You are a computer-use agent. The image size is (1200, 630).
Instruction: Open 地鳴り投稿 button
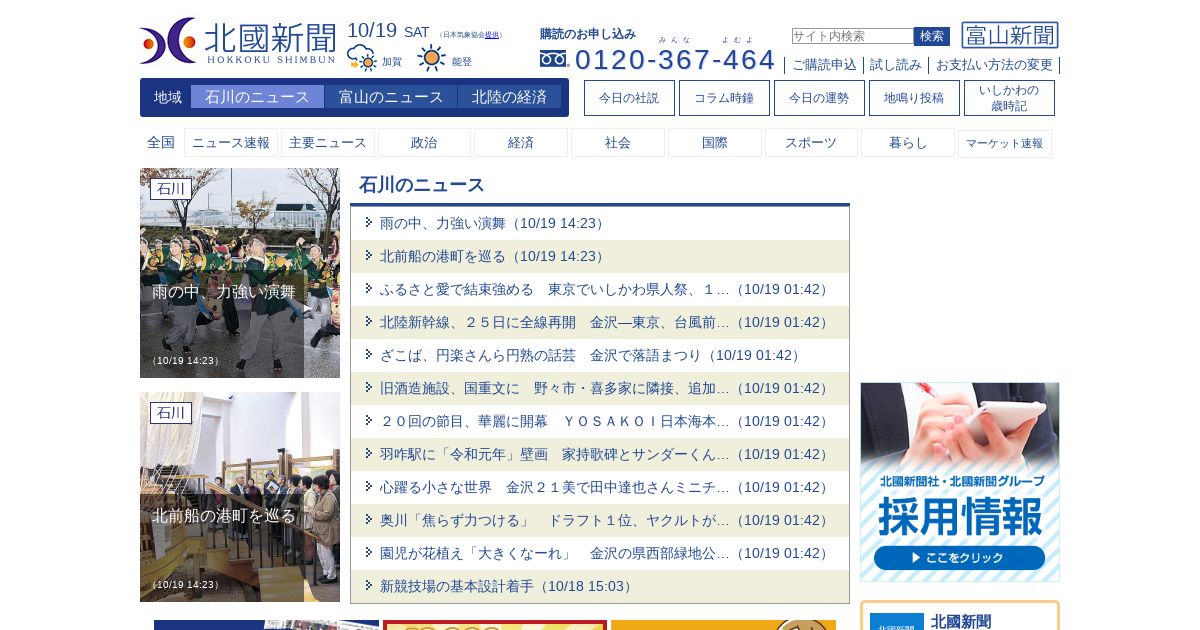tap(914, 98)
